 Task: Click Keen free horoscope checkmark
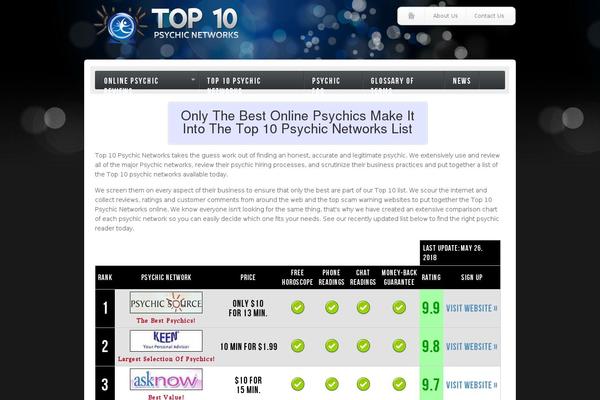(x=297, y=346)
